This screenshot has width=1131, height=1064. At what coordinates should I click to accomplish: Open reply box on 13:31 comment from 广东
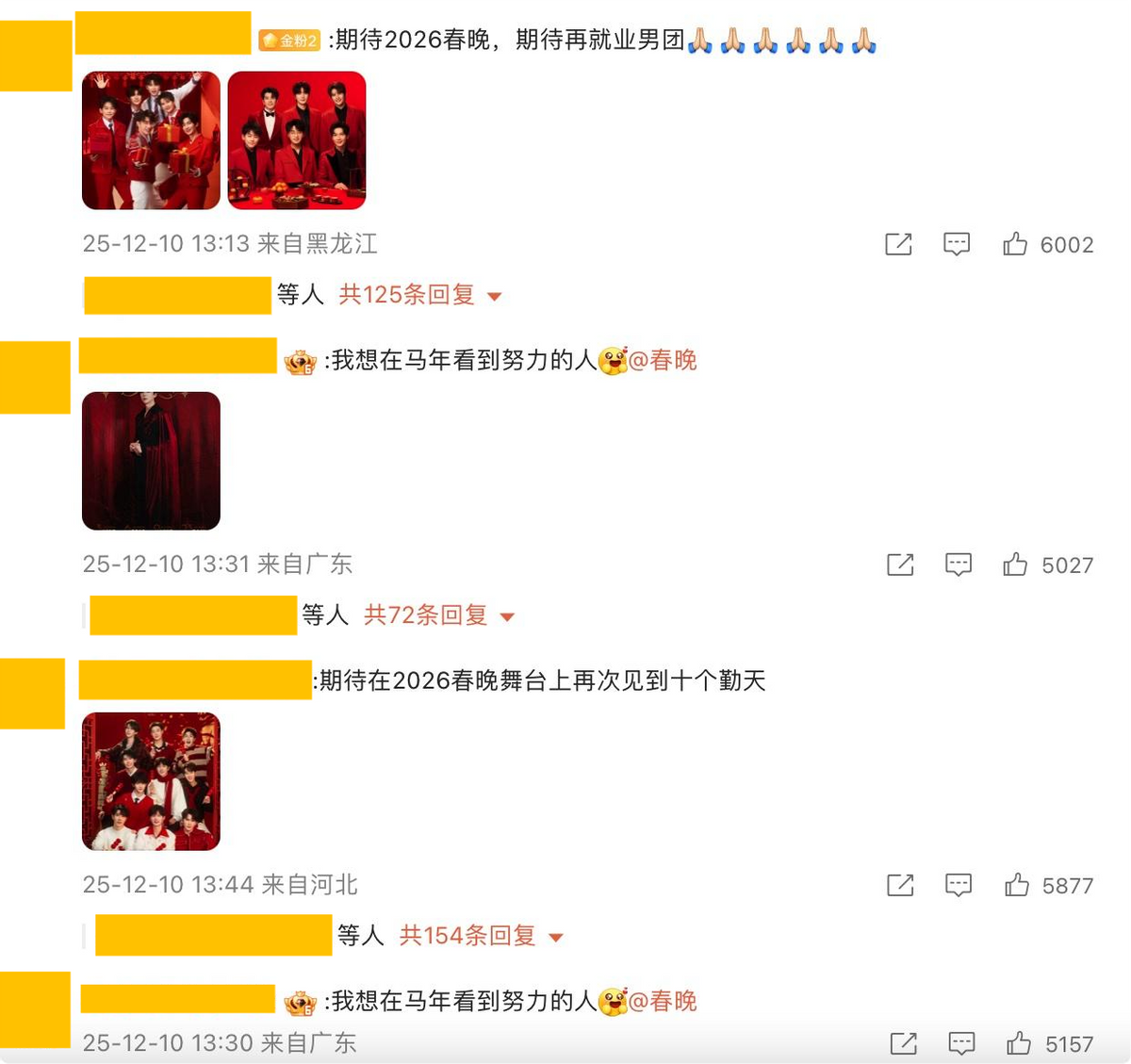click(x=959, y=565)
